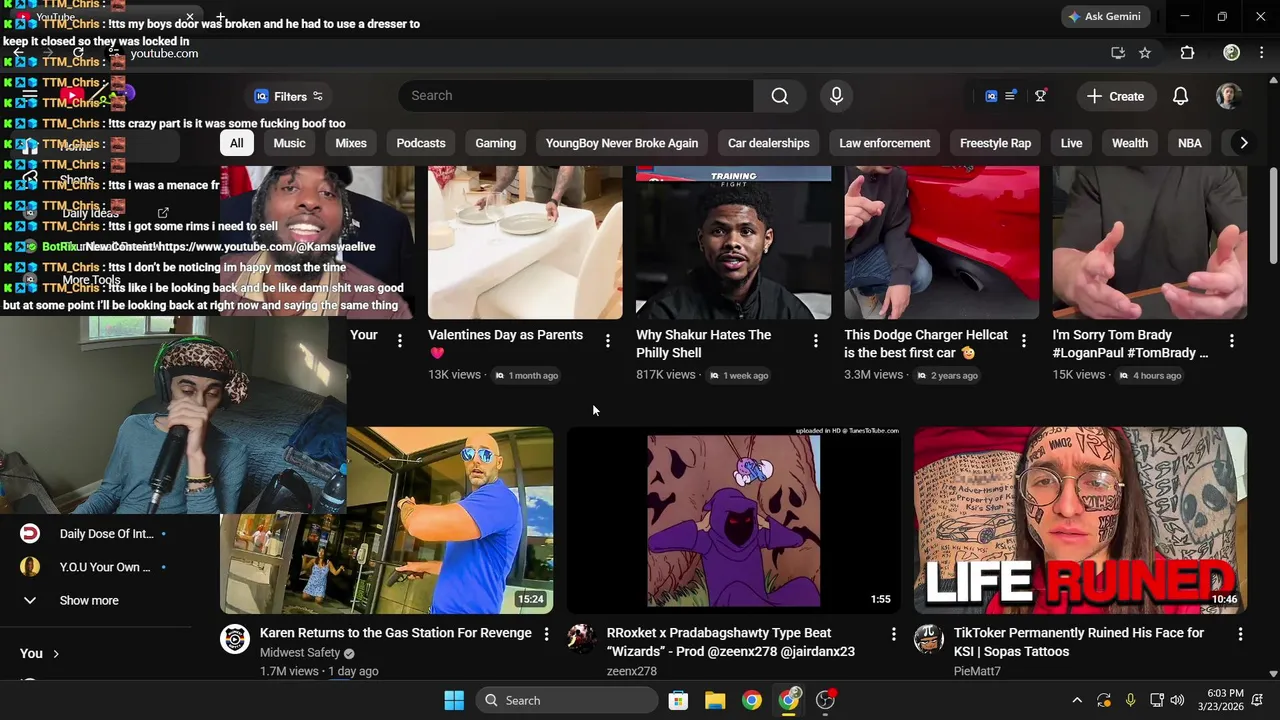Open LIFE RUINED video thumbnail
The width and height of the screenshot is (1280, 720).
click(1080, 520)
